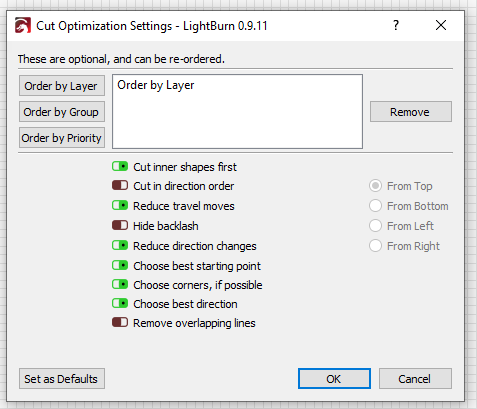Switch off Choose best starting point
Screen dimensions: 477x409
pos(120,265)
